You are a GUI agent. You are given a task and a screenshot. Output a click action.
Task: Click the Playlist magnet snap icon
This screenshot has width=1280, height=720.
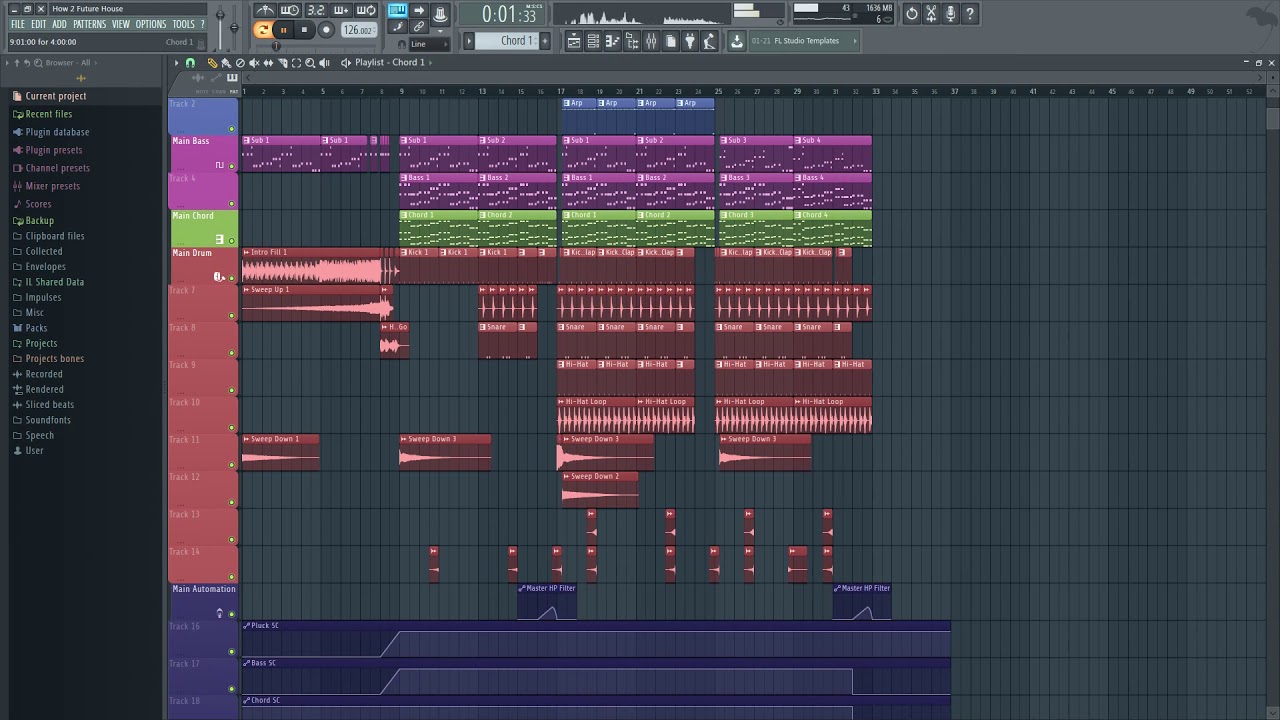coord(190,62)
